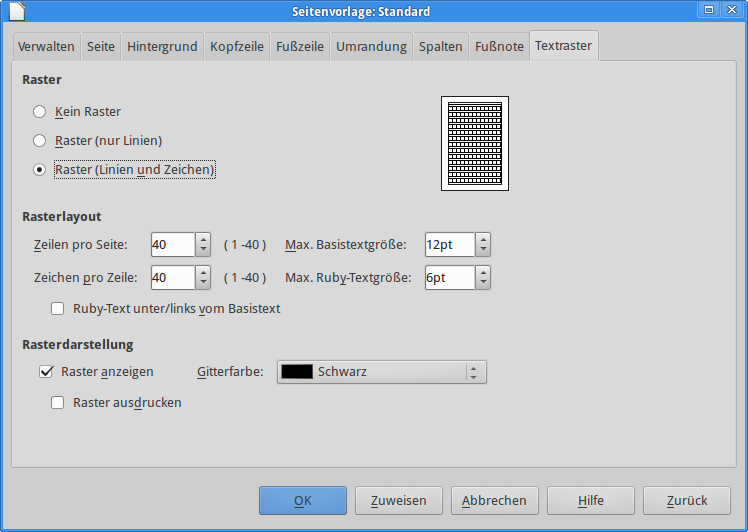The image size is (748, 532).
Task: Decrease Zeichen pro Zeile with down arrow
Action: 203,284
